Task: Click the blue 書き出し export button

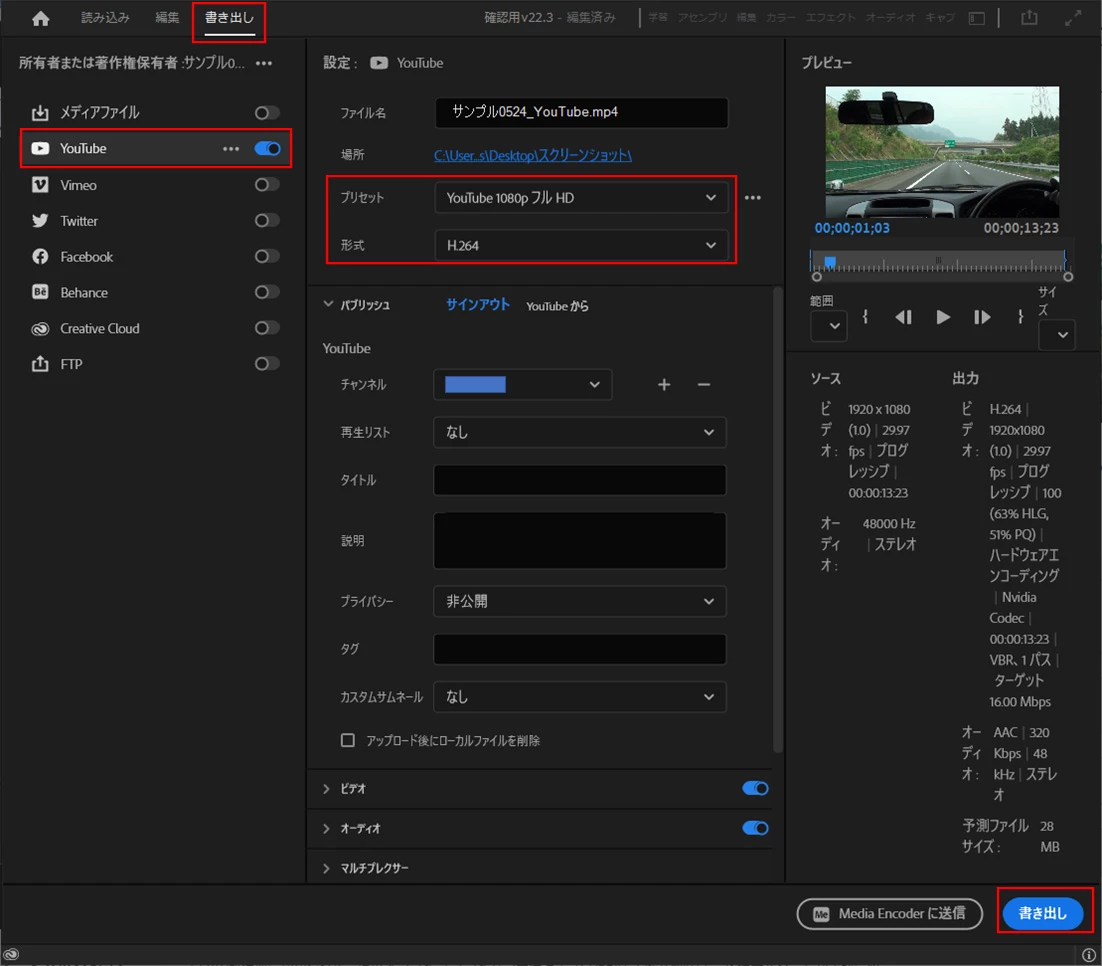Action: click(1042, 913)
